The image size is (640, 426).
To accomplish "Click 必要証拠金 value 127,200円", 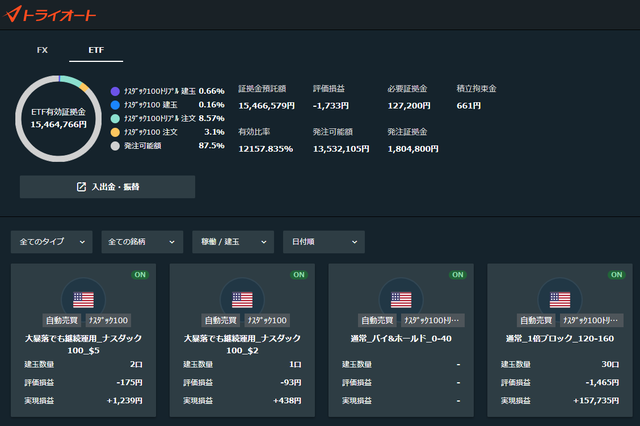I will point(409,106).
